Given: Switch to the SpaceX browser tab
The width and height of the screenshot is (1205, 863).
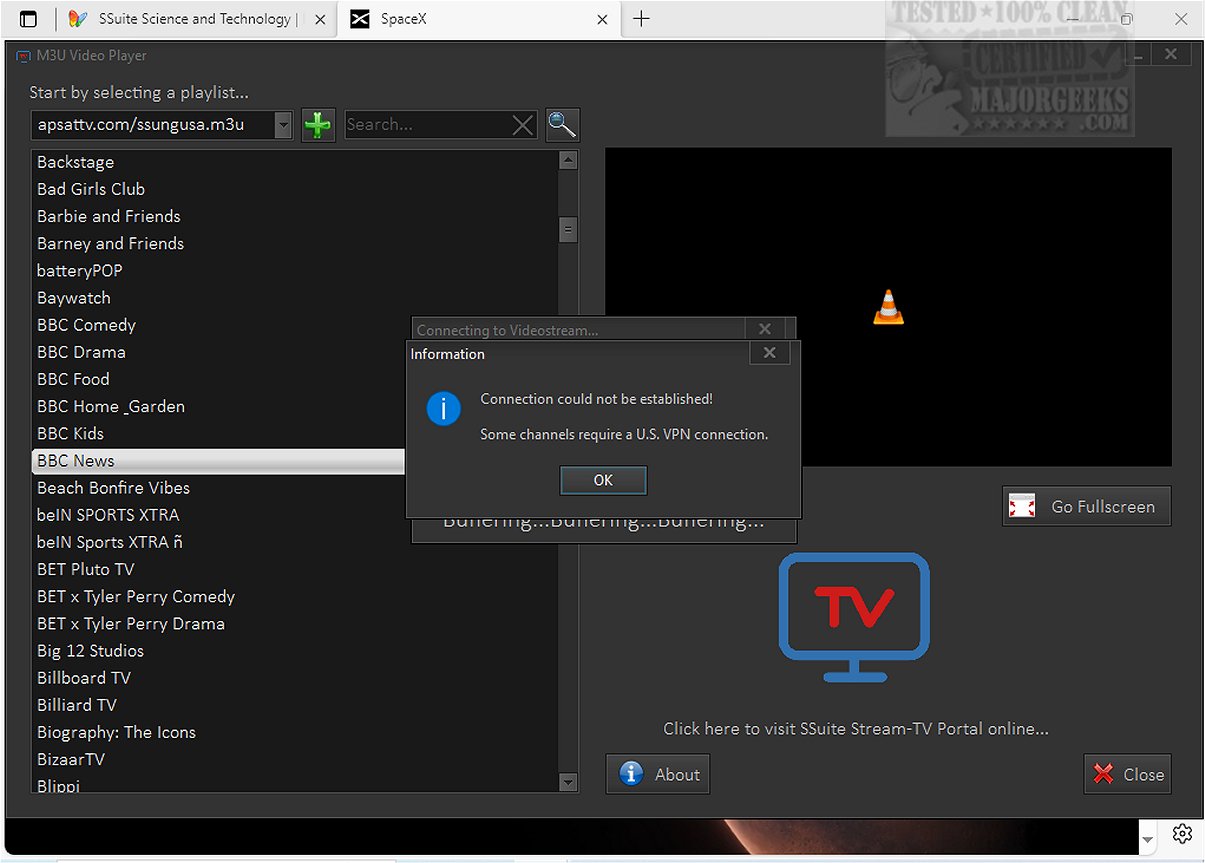Looking at the screenshot, I should click(470, 19).
